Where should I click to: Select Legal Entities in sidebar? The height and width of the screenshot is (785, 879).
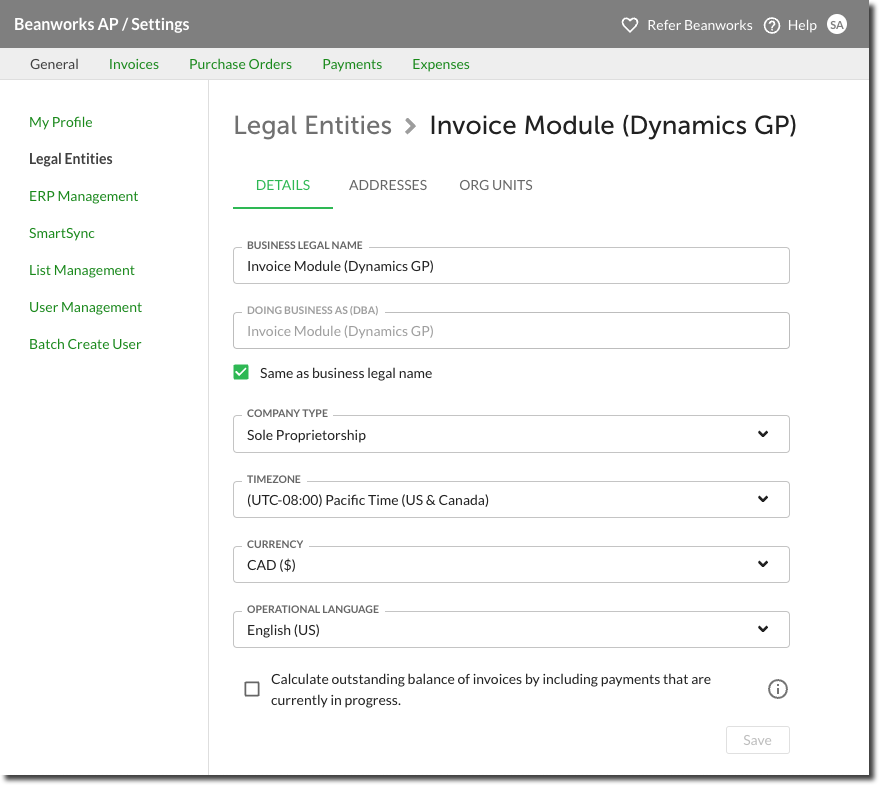[x=71, y=159]
